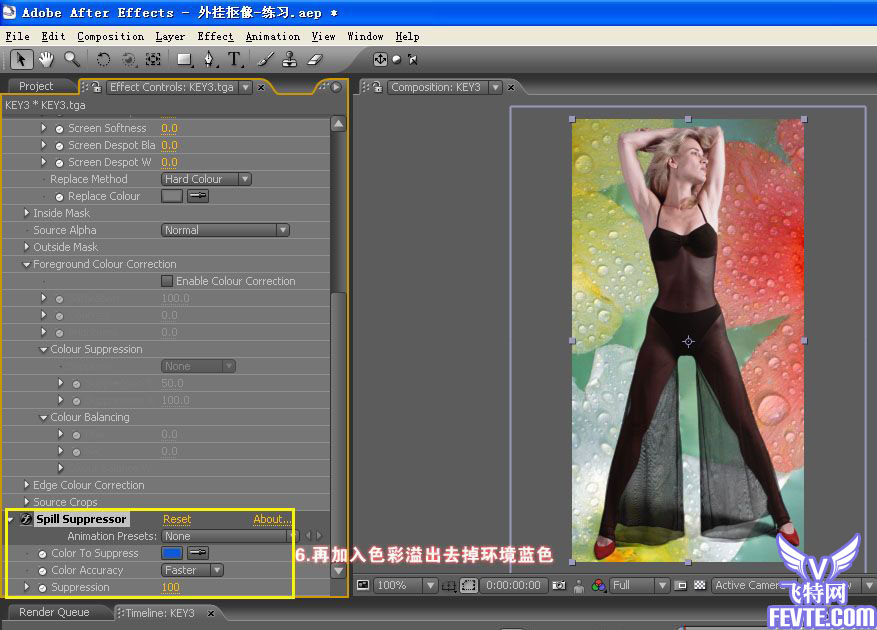Open the Animation menu

click(x=272, y=36)
